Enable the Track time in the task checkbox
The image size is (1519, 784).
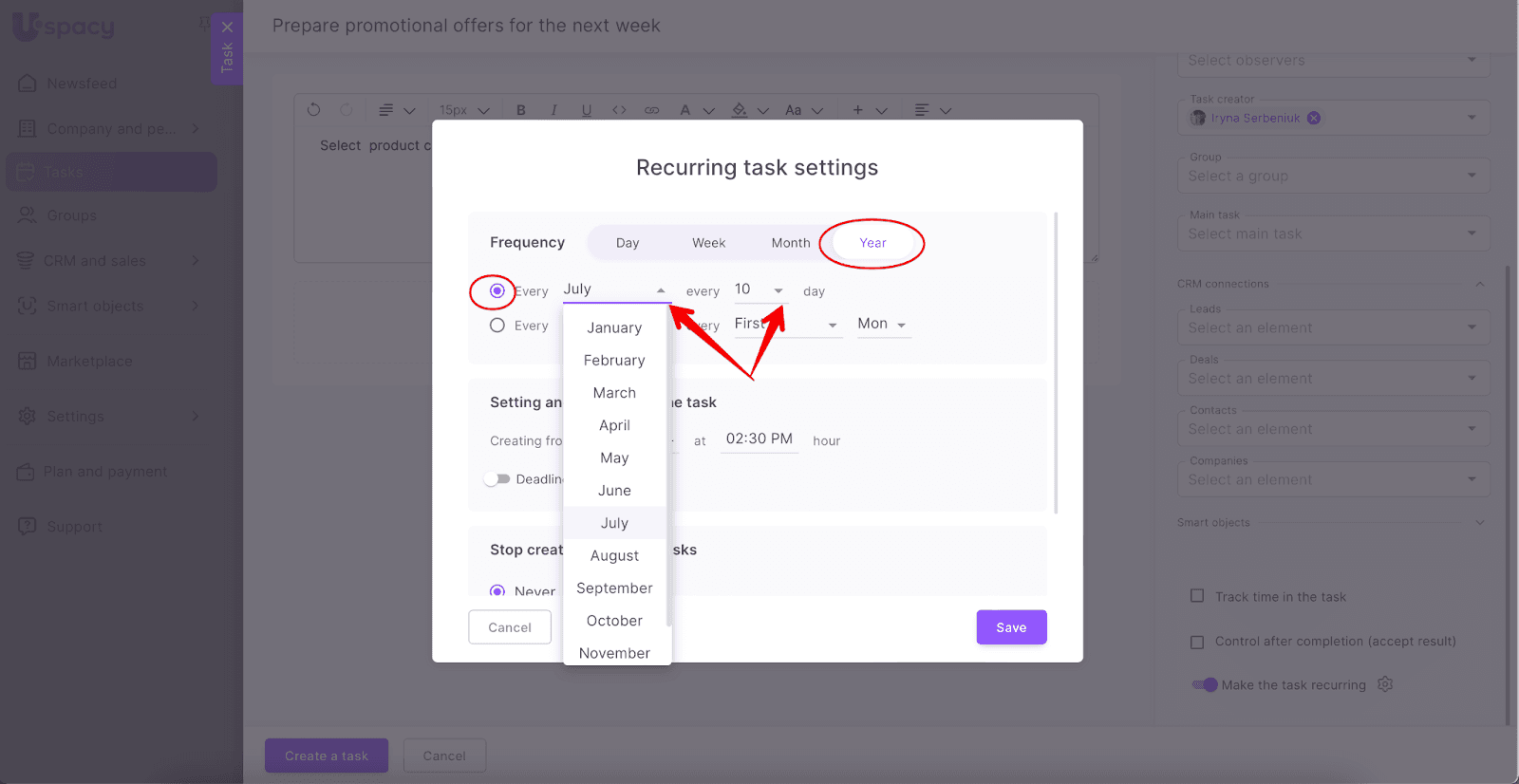(1197, 596)
